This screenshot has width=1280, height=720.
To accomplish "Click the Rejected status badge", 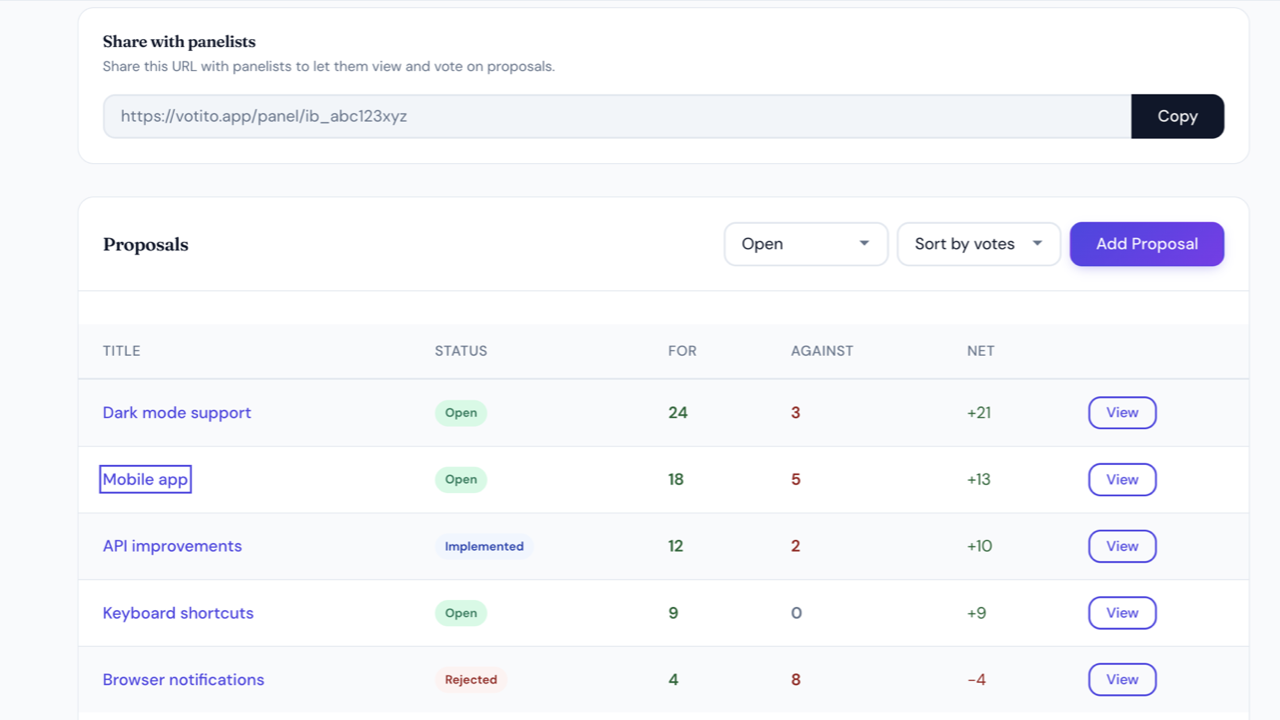I will point(471,680).
